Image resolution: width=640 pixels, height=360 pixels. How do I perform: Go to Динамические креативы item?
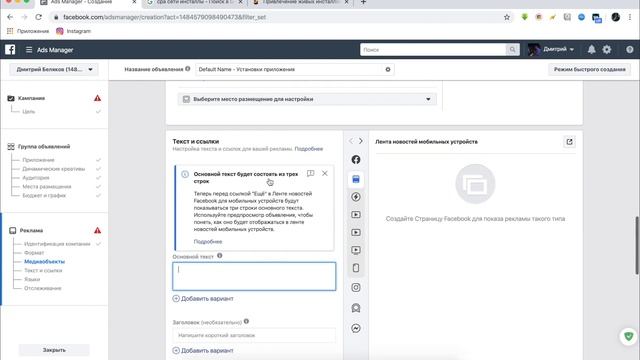53,169
